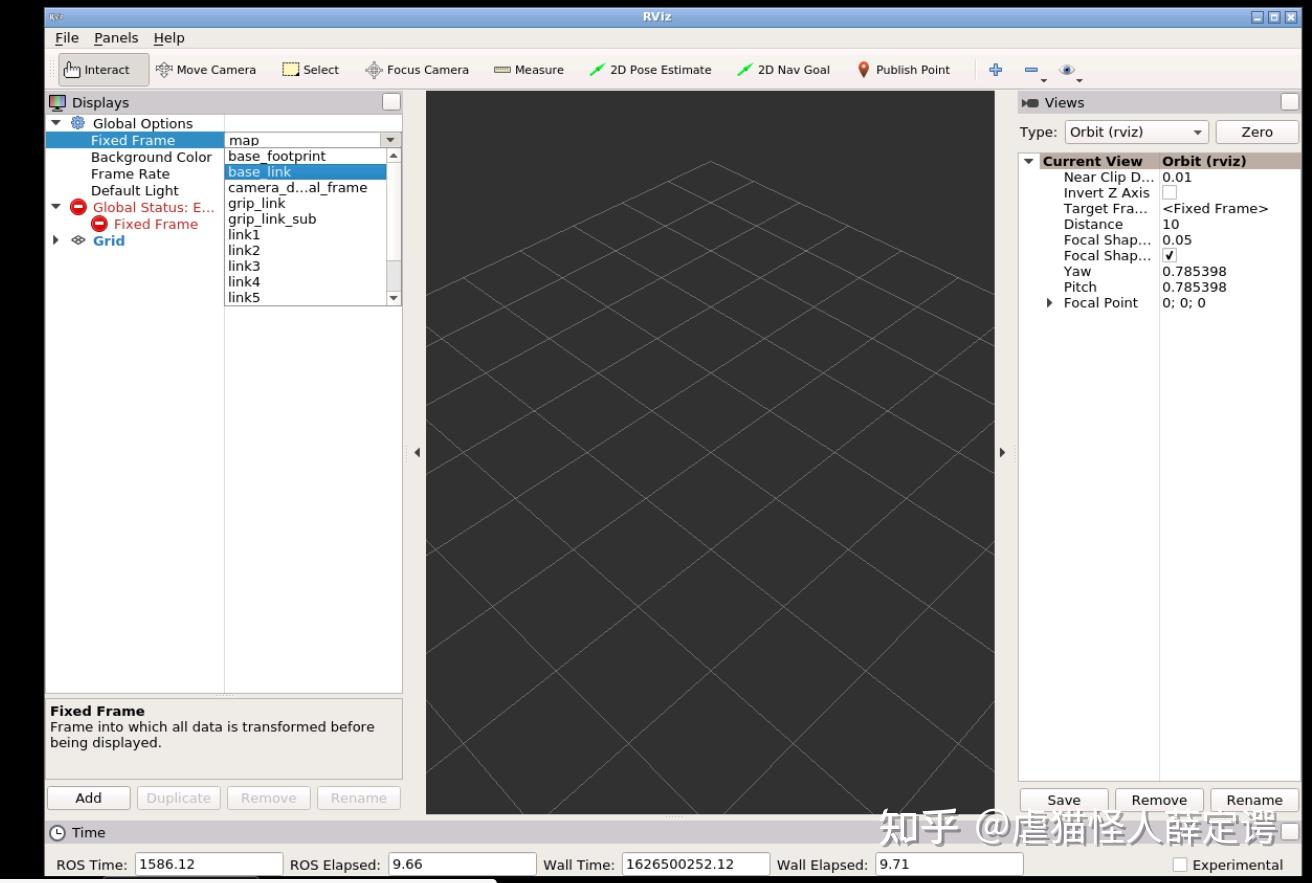Open the Fixed Frame map dropdown arrow
Screen dimensions: 1312x883
click(x=391, y=141)
